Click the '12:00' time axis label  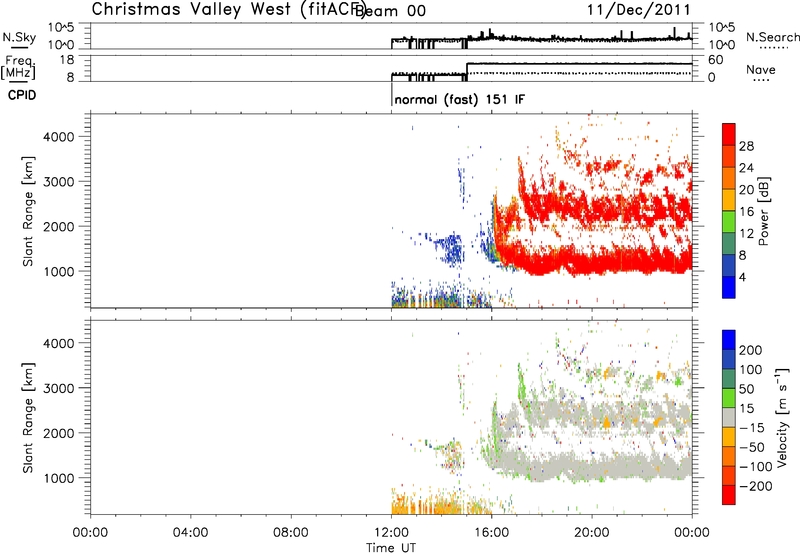tap(391, 533)
